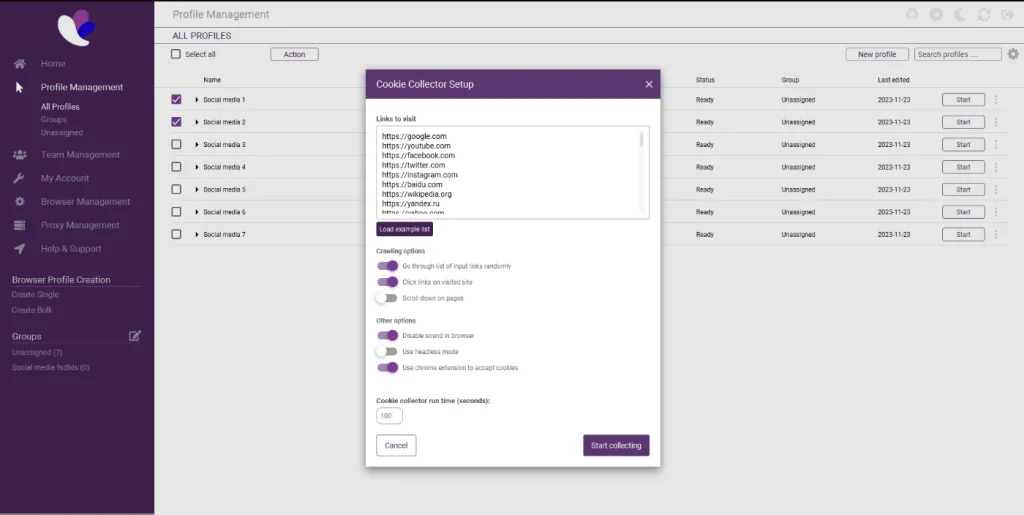The height and width of the screenshot is (515, 1024).
Task: Expand the Social media 3 row arrow
Action: tap(197, 145)
